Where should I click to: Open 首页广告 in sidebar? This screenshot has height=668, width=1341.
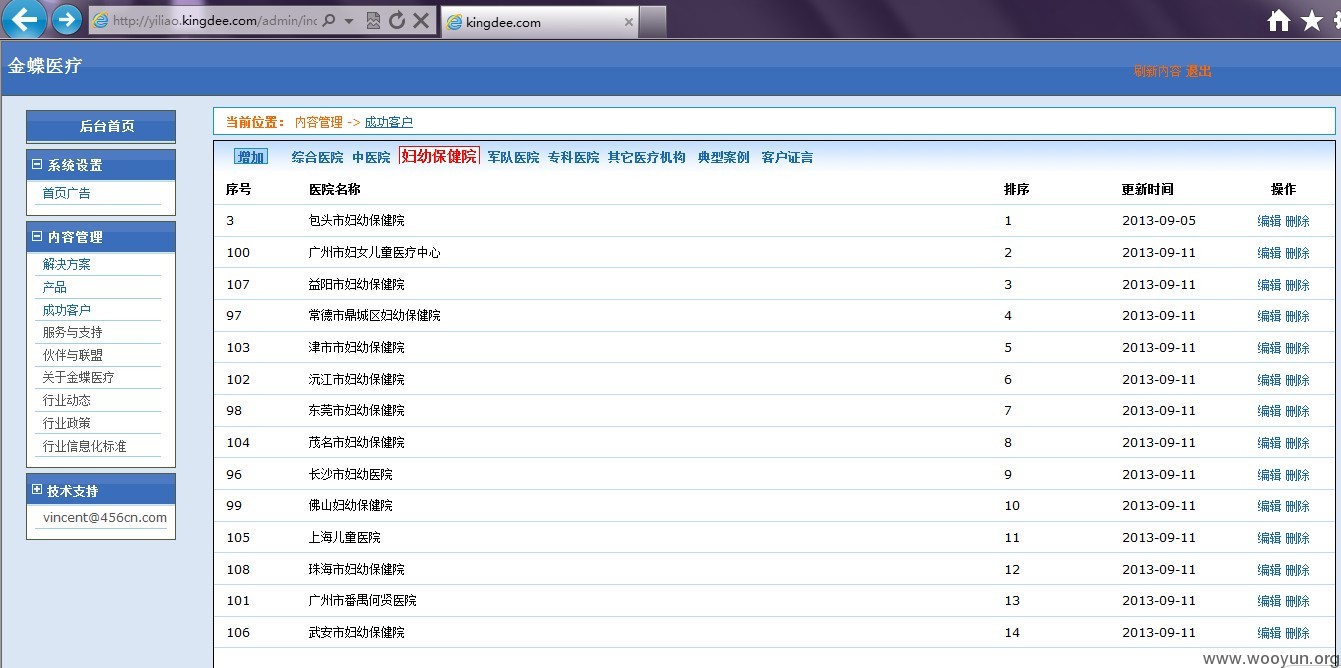point(67,193)
